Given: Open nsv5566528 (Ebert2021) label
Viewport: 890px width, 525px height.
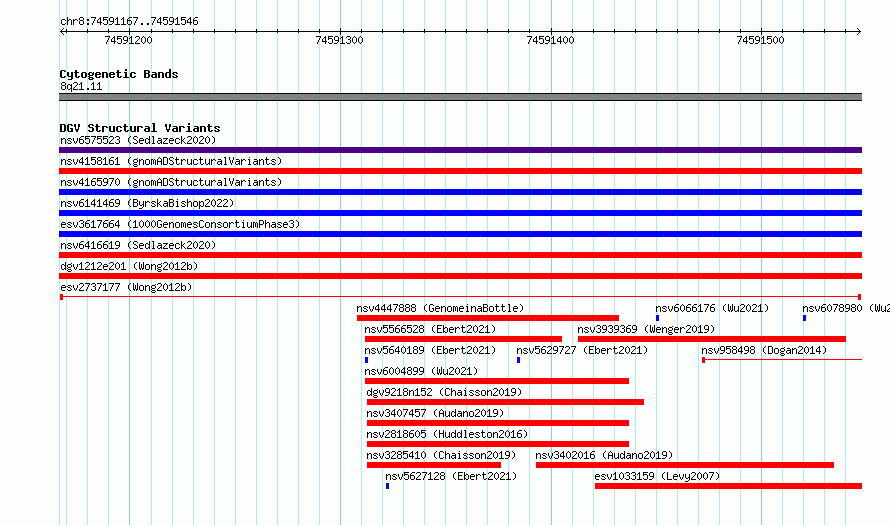Looking at the screenshot, I should coord(430,329).
